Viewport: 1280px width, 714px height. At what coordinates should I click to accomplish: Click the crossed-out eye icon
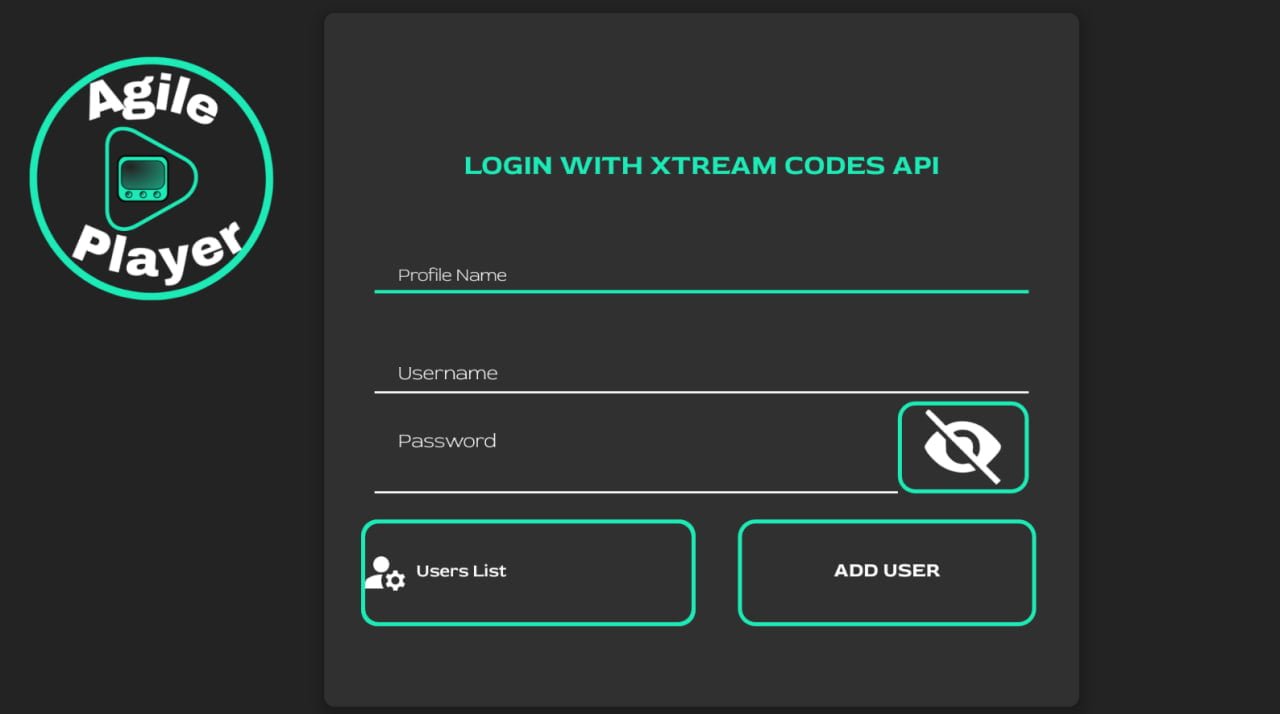click(x=962, y=447)
